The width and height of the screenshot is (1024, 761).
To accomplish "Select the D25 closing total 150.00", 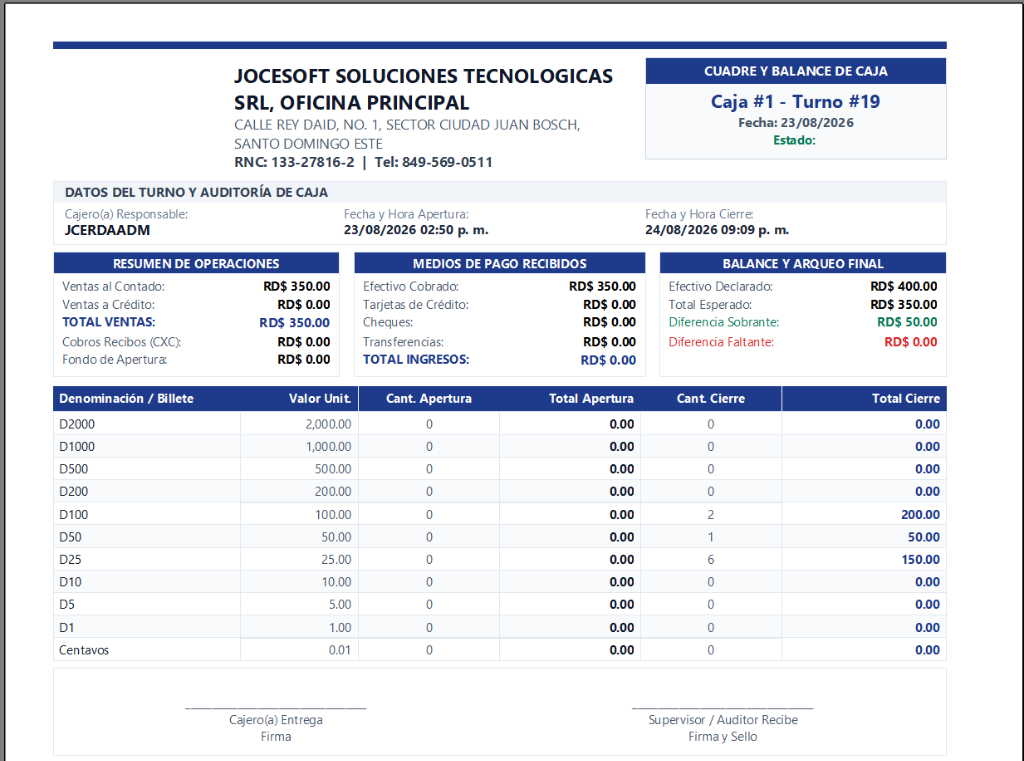I will pyautogui.click(x=921, y=560).
